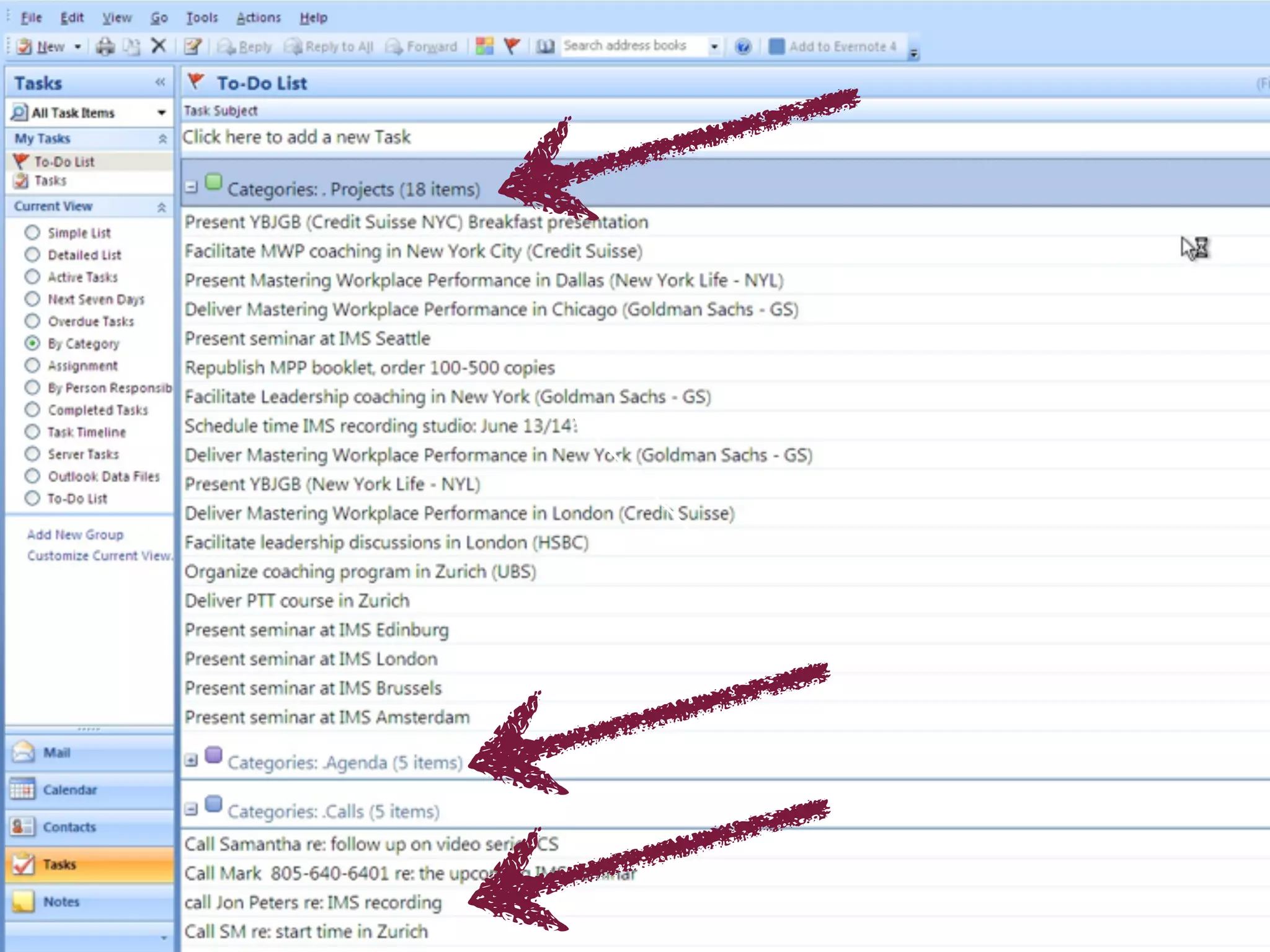1270x952 pixels.
Task: Open Calendar in navigation pane
Action: click(x=69, y=790)
